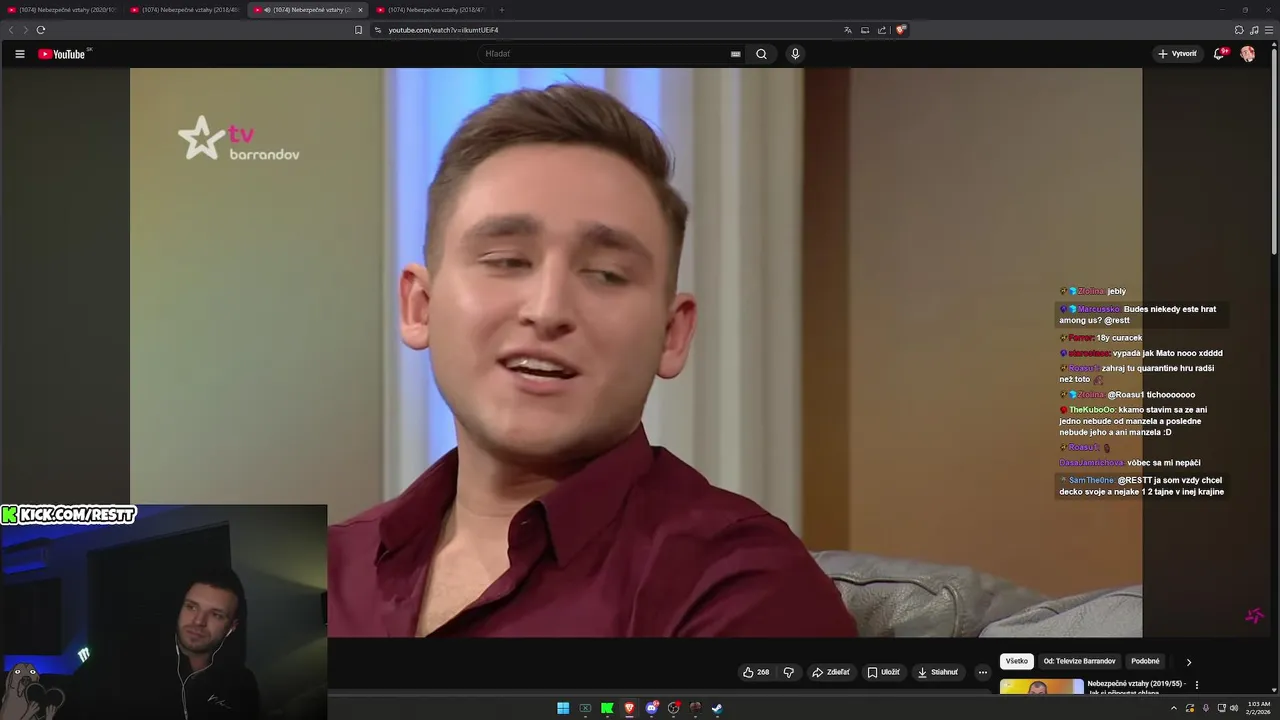Click the search magnifier button

(761, 54)
